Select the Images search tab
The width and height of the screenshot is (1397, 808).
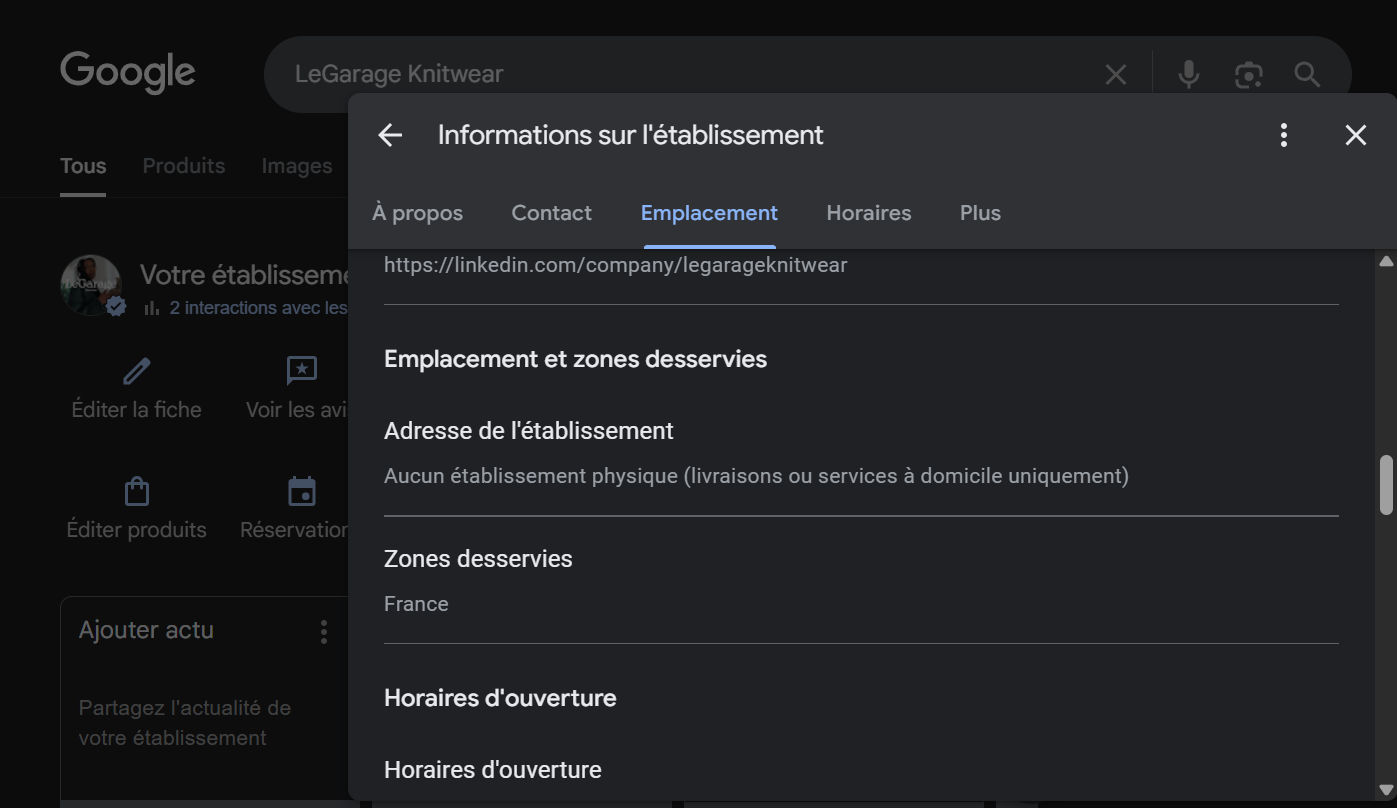[x=296, y=166]
